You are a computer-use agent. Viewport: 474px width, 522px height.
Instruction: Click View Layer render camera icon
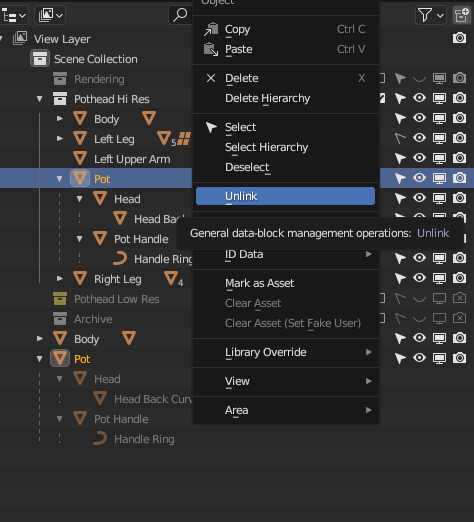click(459, 38)
